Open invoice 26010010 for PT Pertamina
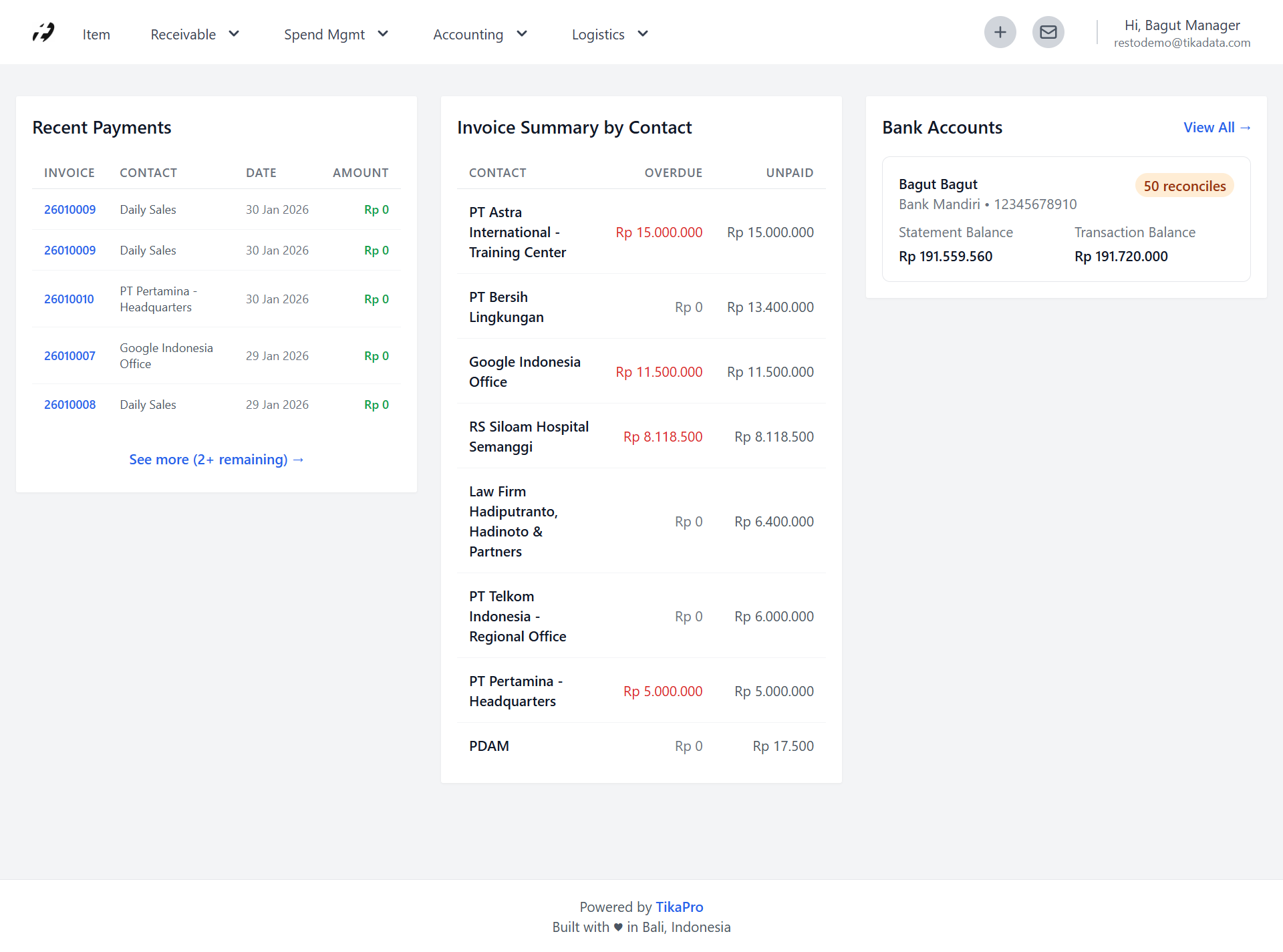This screenshot has width=1283, height=952. [69, 299]
